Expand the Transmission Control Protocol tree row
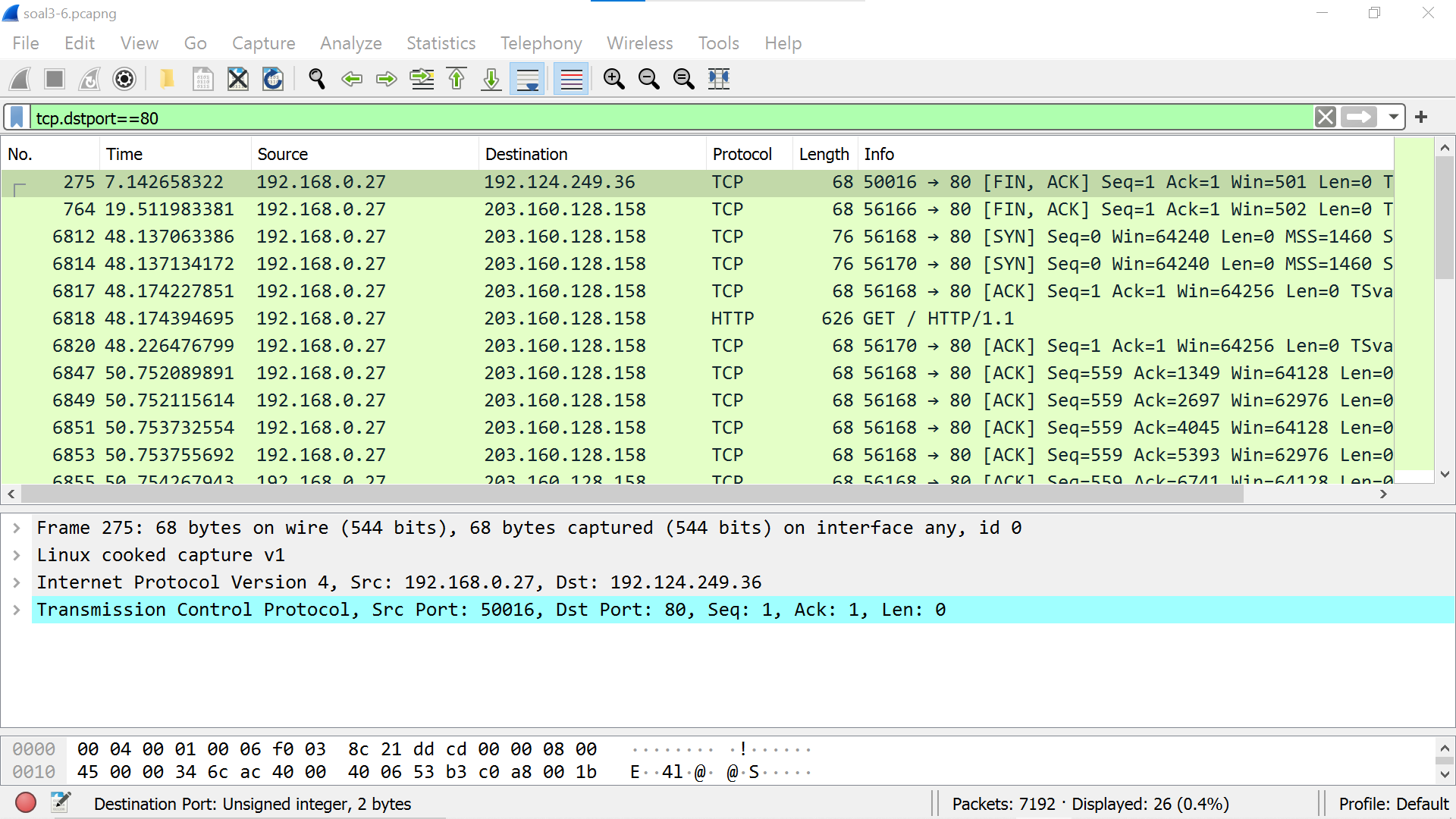Screen dimensions: 1456x819 [17, 610]
